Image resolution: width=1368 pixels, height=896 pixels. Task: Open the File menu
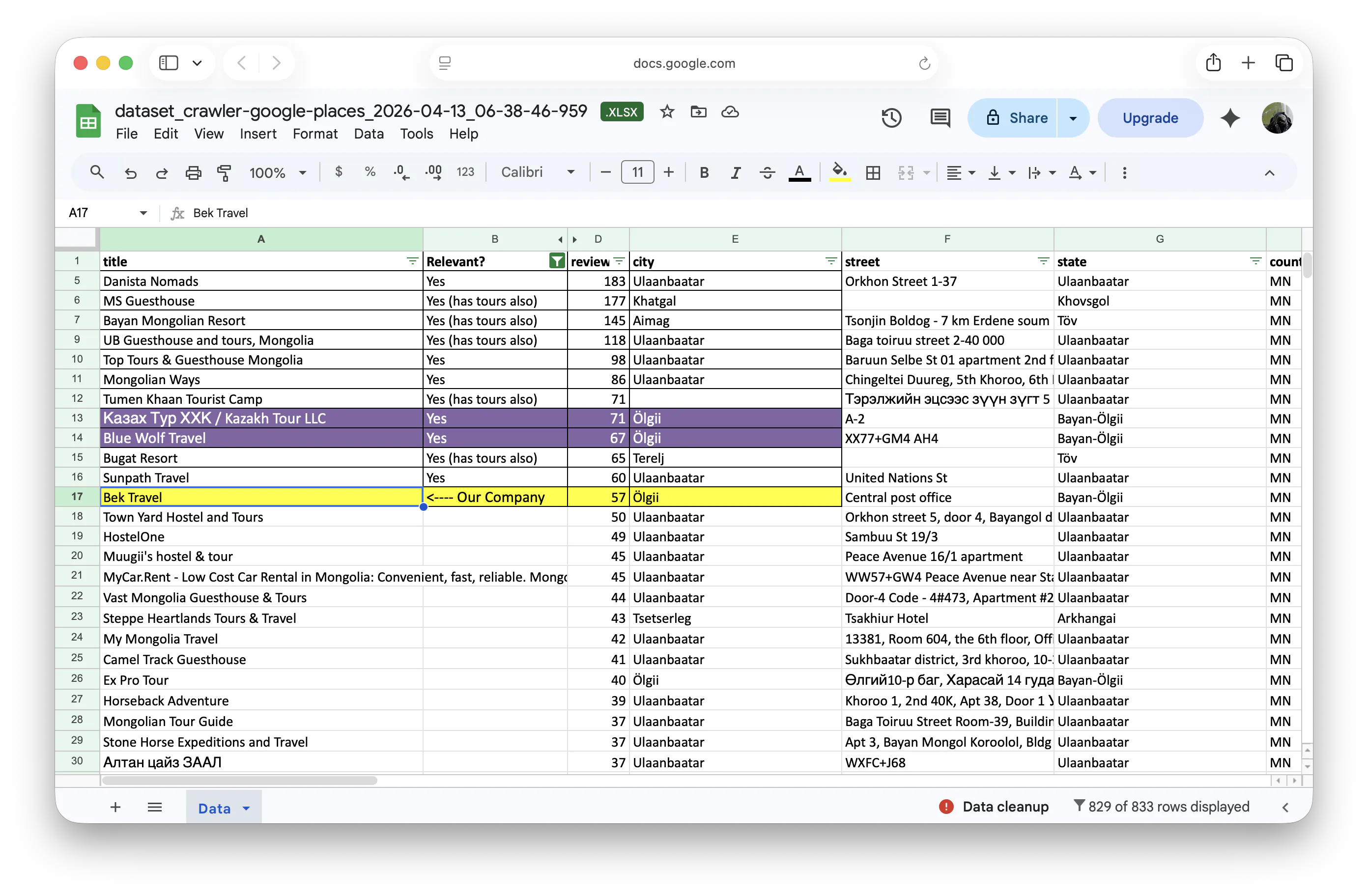[126, 133]
